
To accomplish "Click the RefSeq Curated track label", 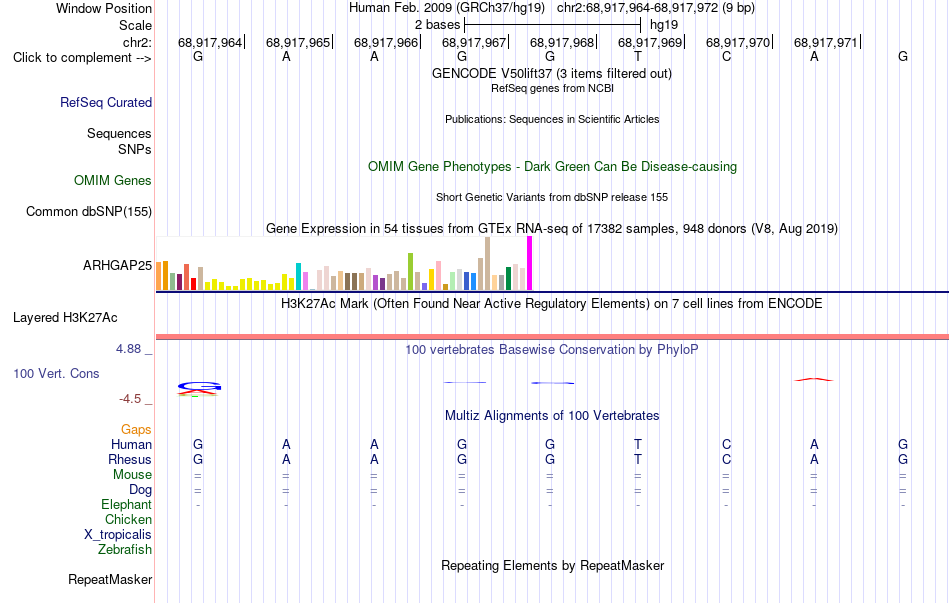I will pos(106,102).
